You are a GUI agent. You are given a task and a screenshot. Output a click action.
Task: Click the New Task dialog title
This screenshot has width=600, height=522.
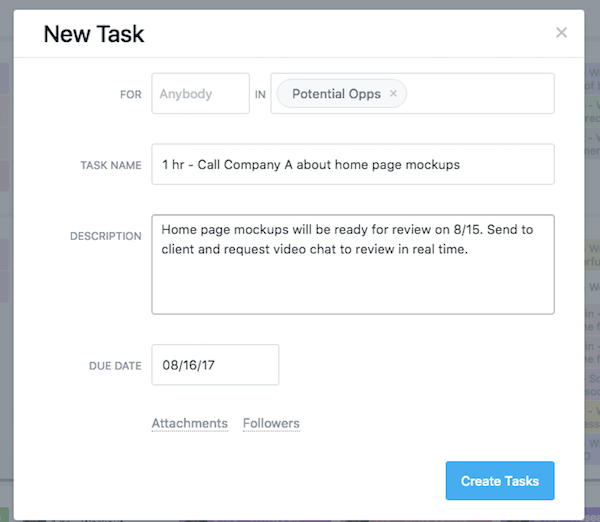tap(94, 34)
